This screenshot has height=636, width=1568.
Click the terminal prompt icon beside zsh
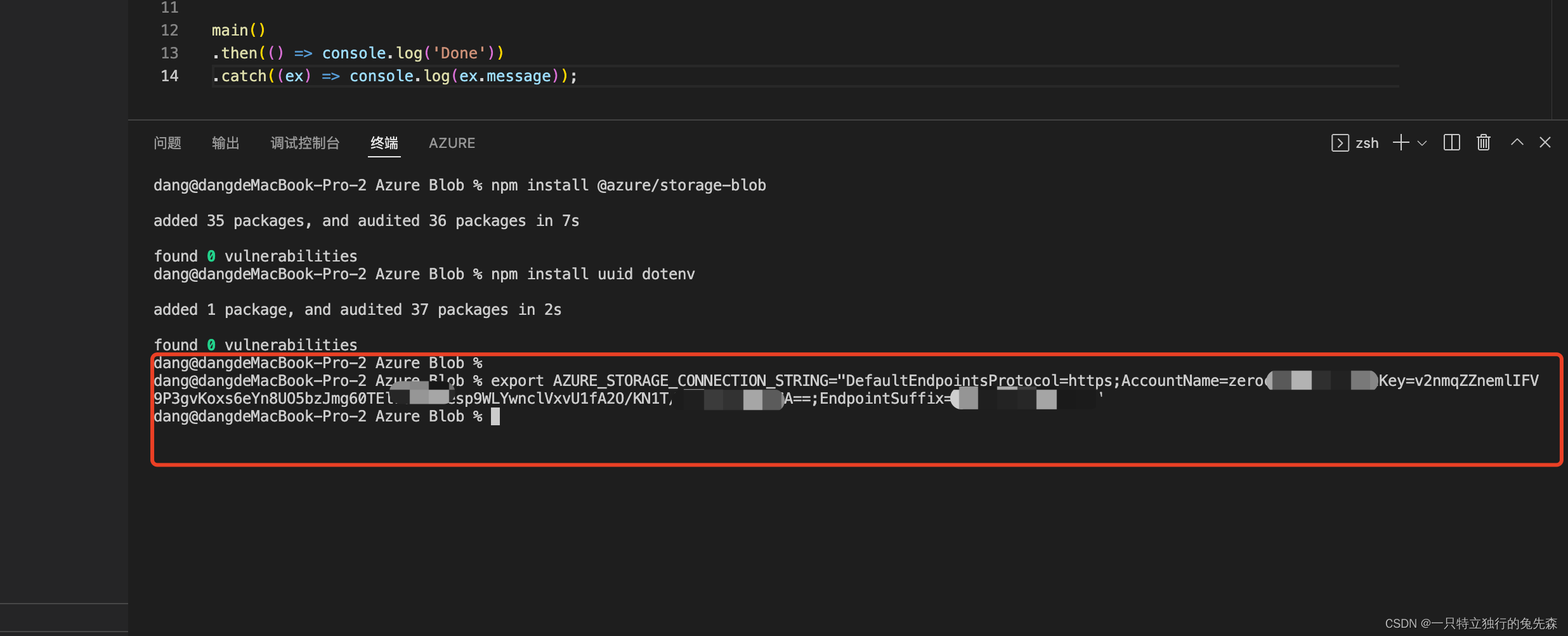coord(1339,143)
